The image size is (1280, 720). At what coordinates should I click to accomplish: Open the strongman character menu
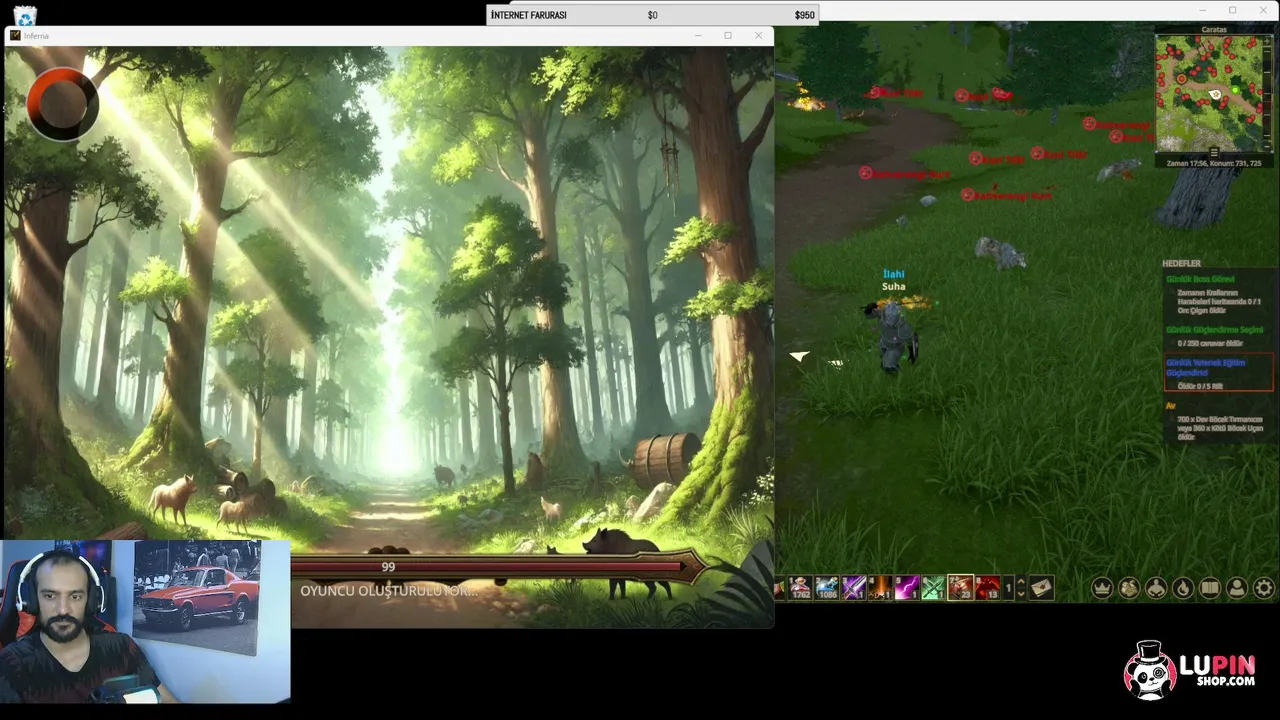(x=1156, y=588)
